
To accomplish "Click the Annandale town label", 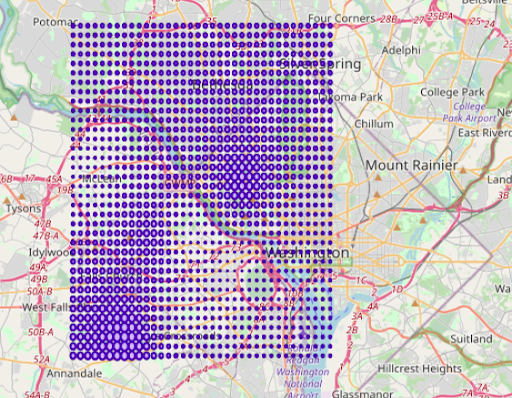I will pos(74,373).
